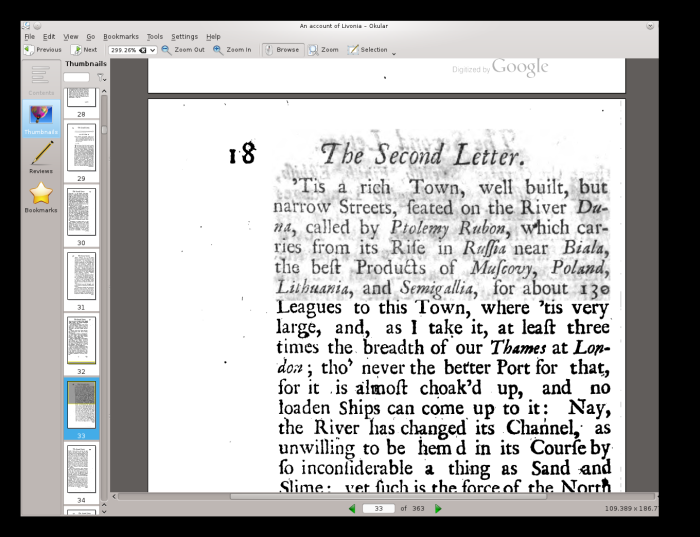Open the Reviews pencil panel
Image resolution: width=700 pixels, height=537 pixels.
click(41, 156)
